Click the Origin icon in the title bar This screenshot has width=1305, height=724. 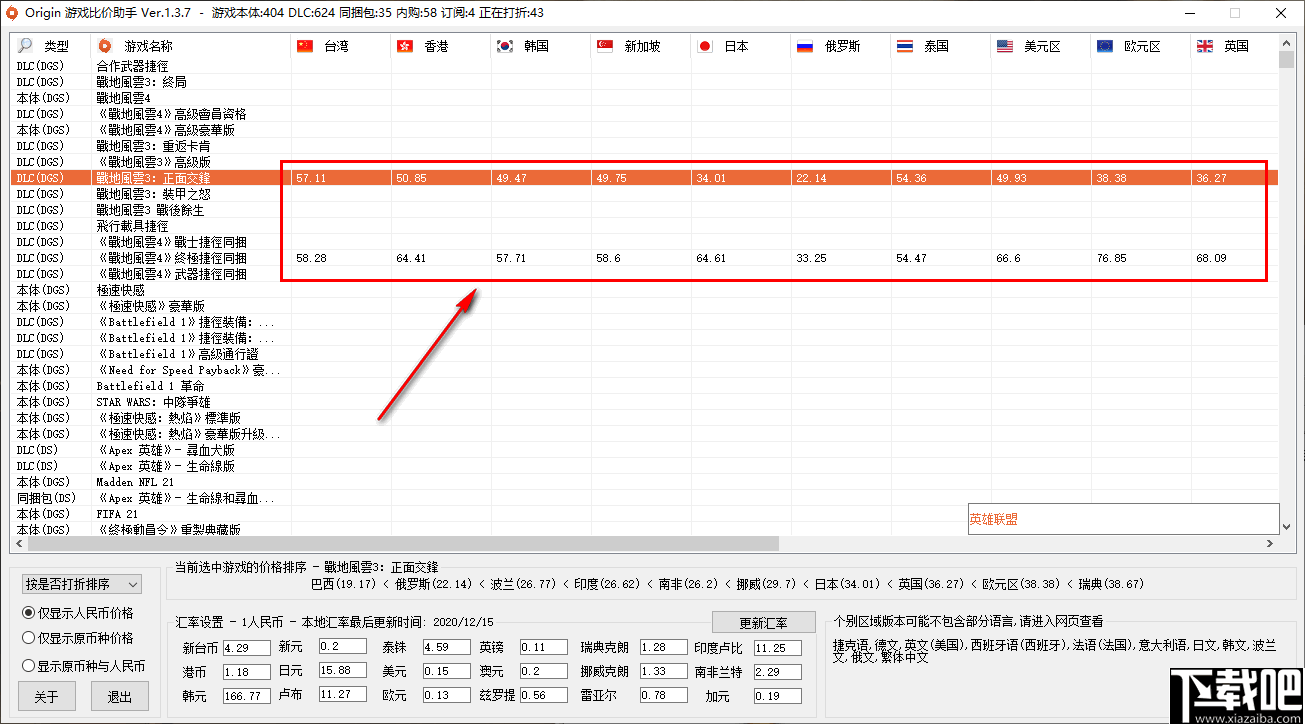click(11, 13)
